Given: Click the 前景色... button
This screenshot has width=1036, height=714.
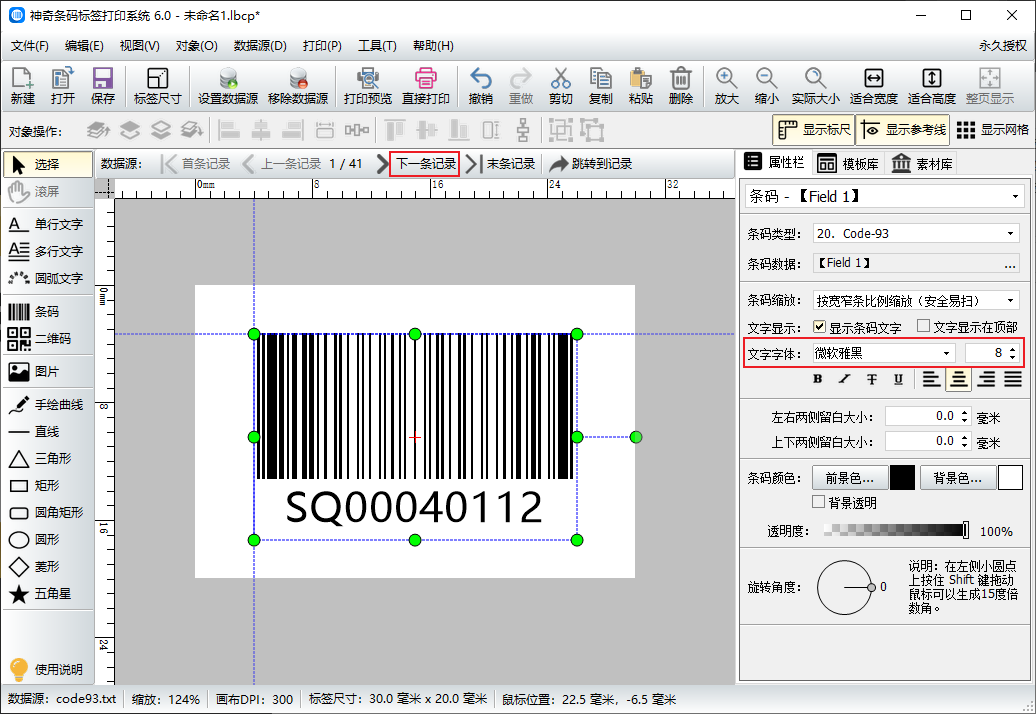Looking at the screenshot, I should point(849,478).
